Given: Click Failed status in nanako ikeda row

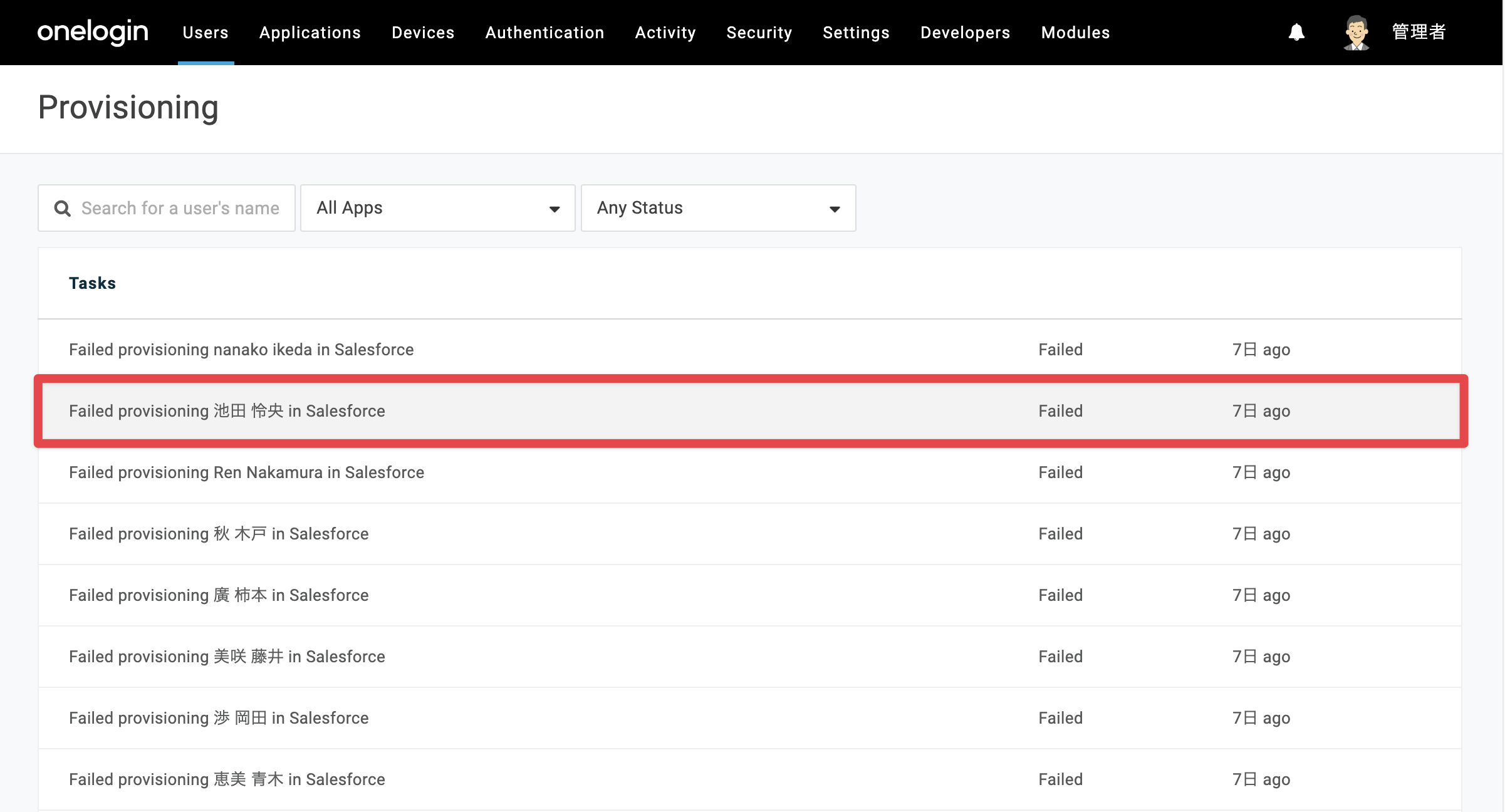Looking at the screenshot, I should click(x=1060, y=350).
